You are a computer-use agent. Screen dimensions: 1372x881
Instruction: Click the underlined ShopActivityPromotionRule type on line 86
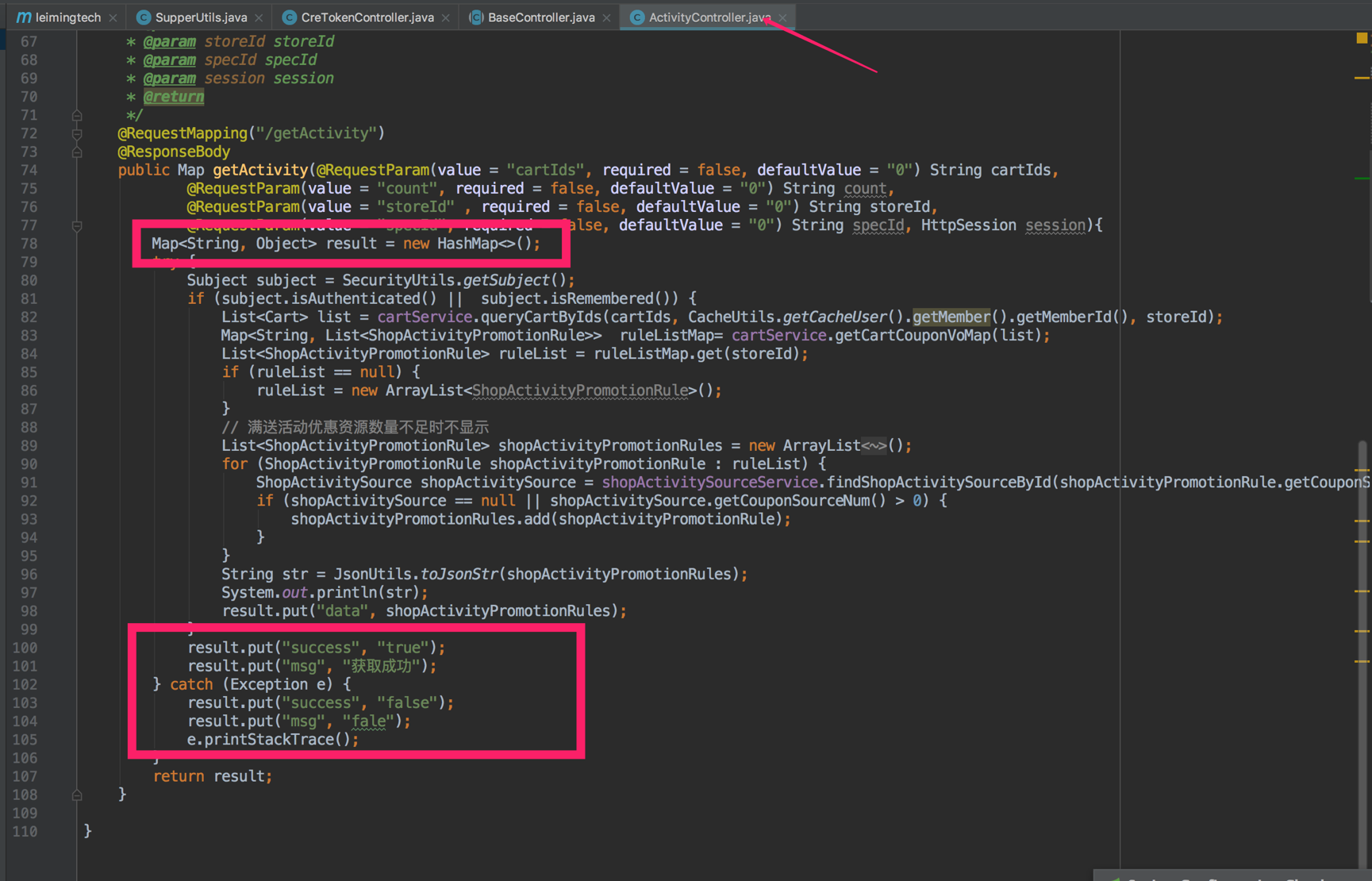580,390
